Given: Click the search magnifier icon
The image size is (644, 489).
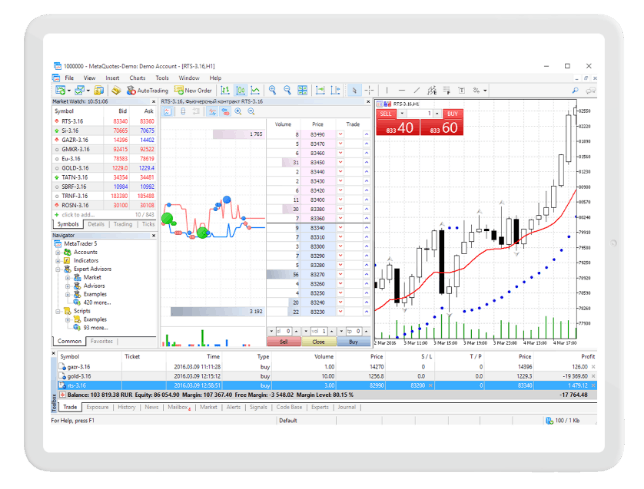Looking at the screenshot, I should point(575,90).
